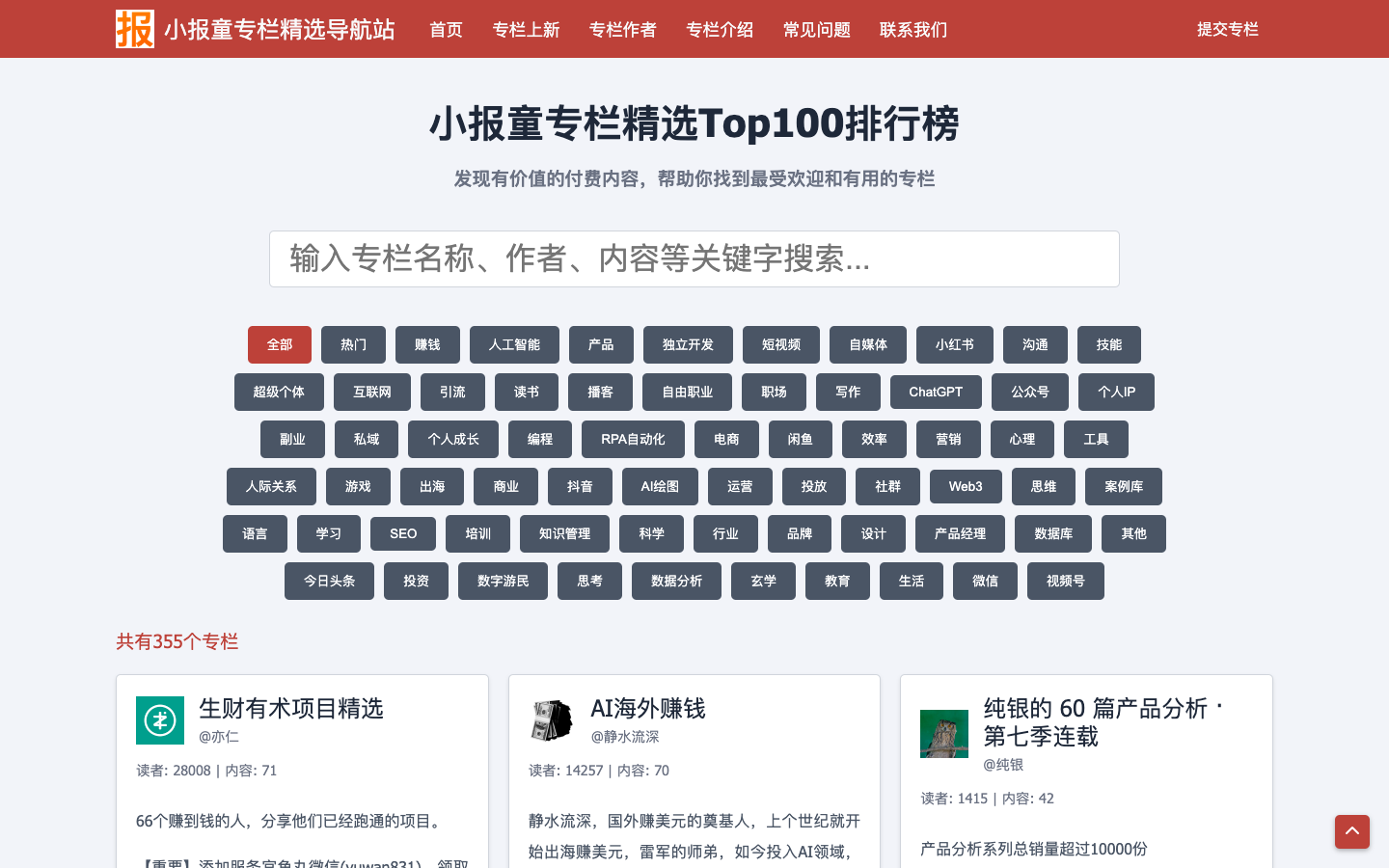This screenshot has height=868, width=1389.
Task: Select 常见问题 in the top navigation
Action: [x=816, y=29]
